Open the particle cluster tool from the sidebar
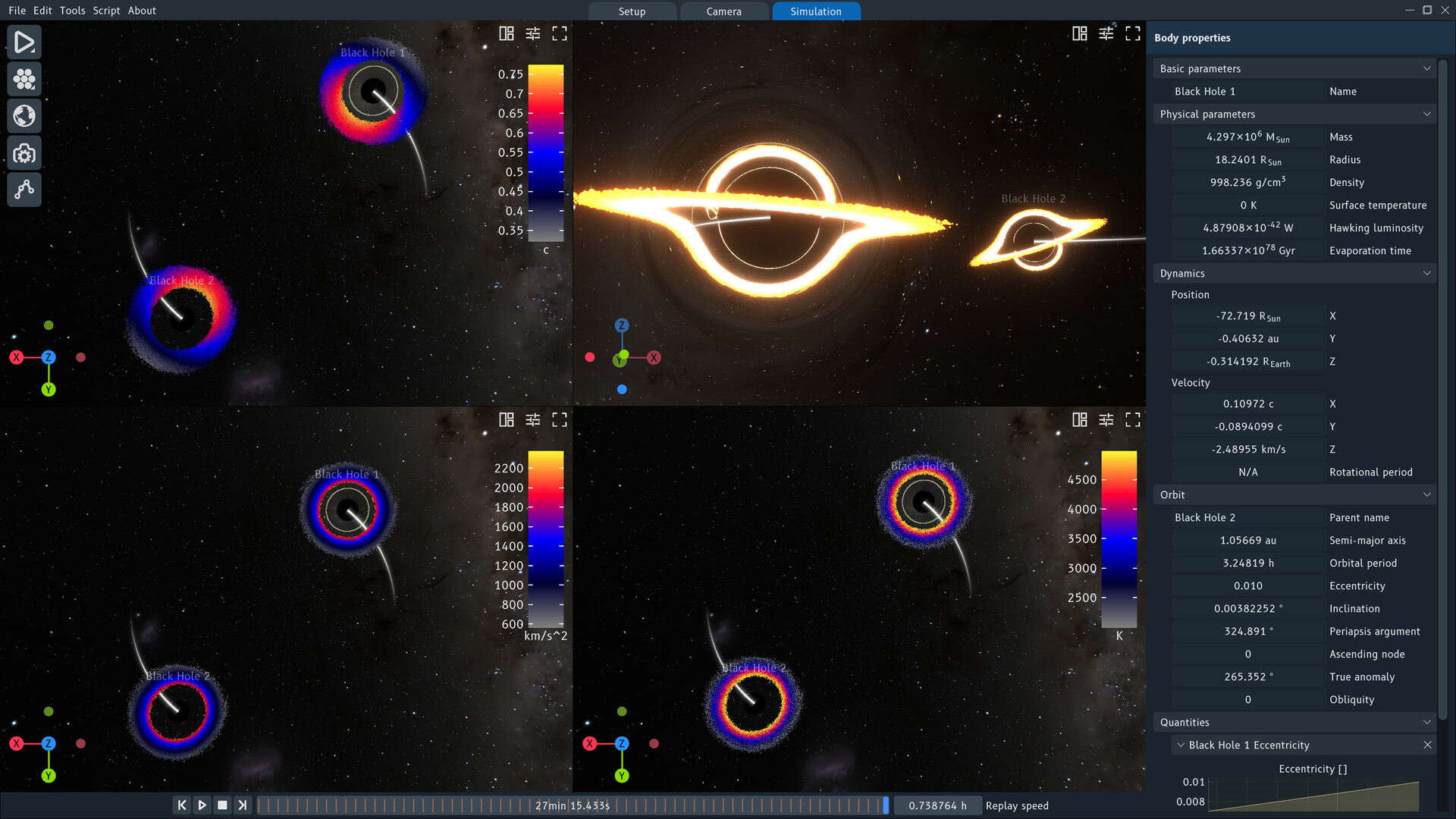Image resolution: width=1456 pixels, height=819 pixels. coord(24,79)
